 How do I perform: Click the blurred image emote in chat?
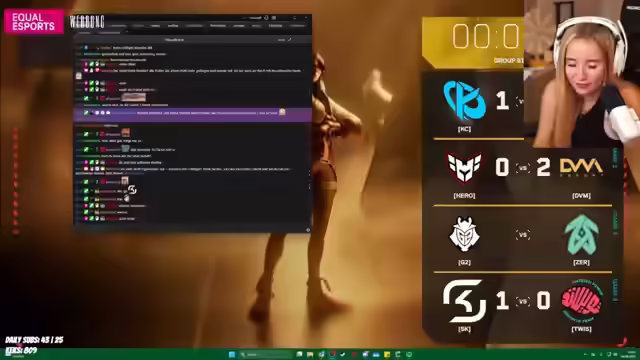pos(133,97)
